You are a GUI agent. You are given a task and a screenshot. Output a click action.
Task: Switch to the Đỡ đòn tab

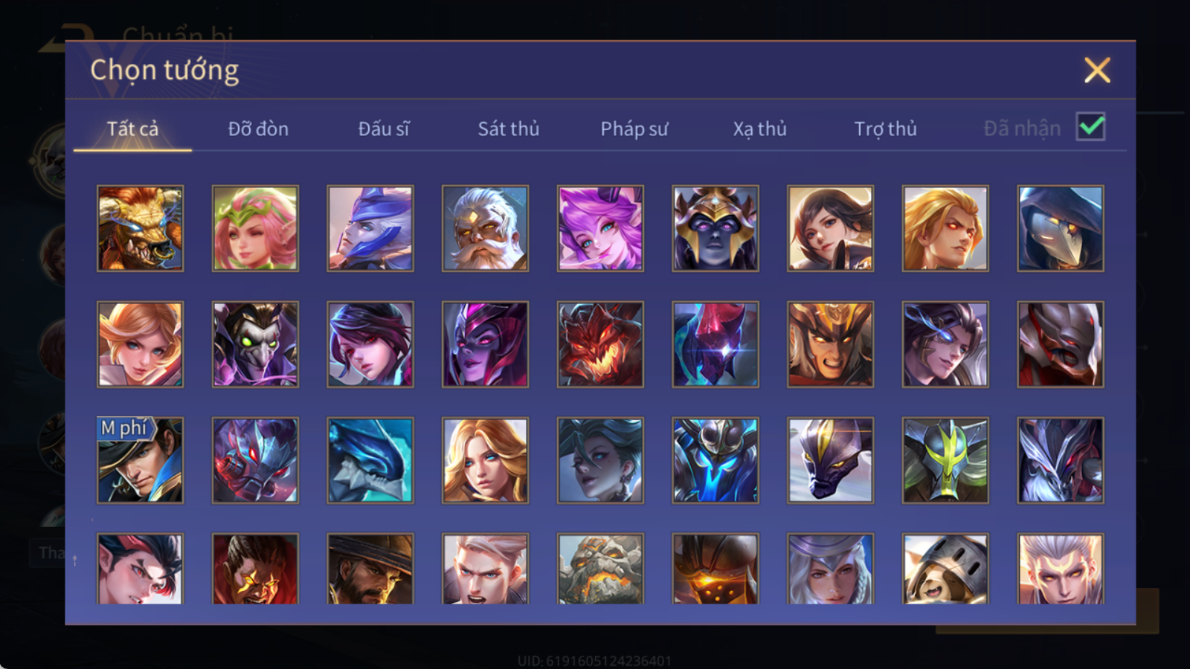(258, 129)
